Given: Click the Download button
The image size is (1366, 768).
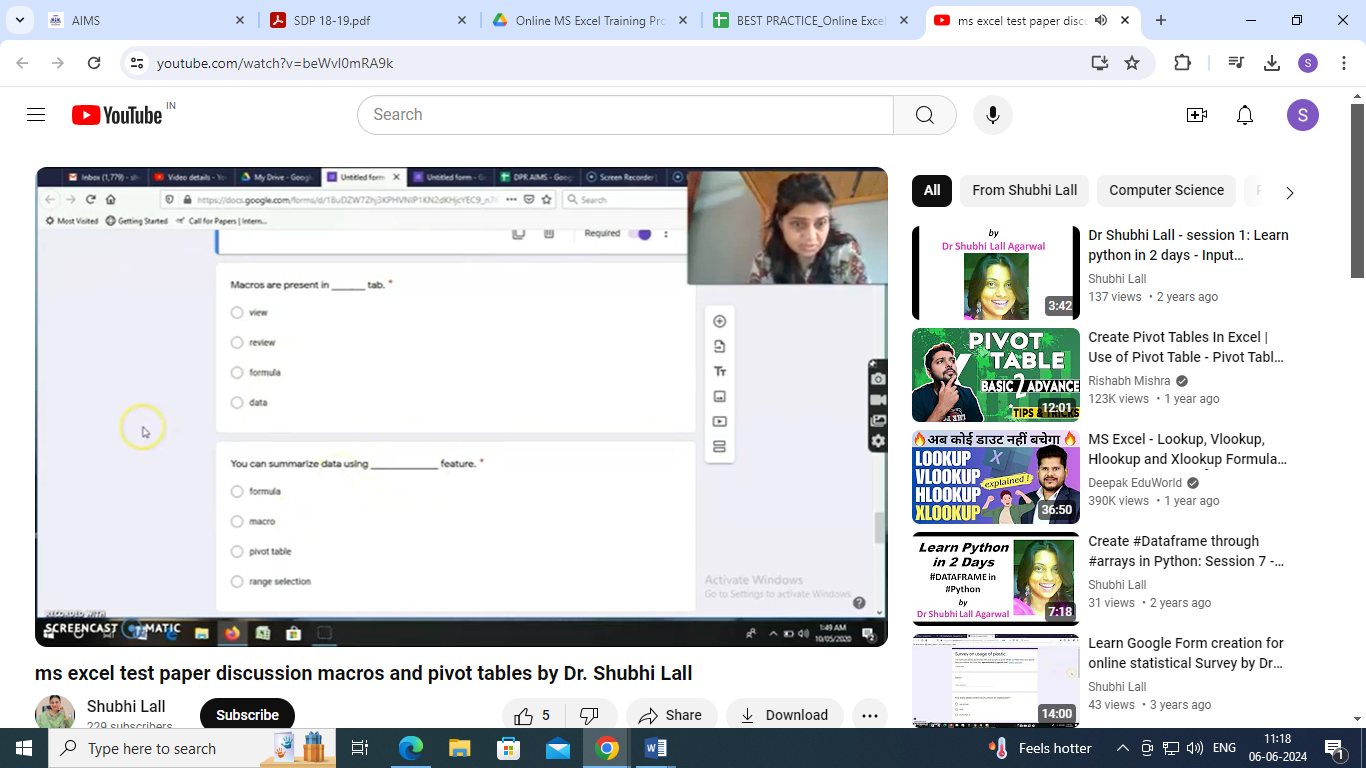Looking at the screenshot, I should pos(784,715).
